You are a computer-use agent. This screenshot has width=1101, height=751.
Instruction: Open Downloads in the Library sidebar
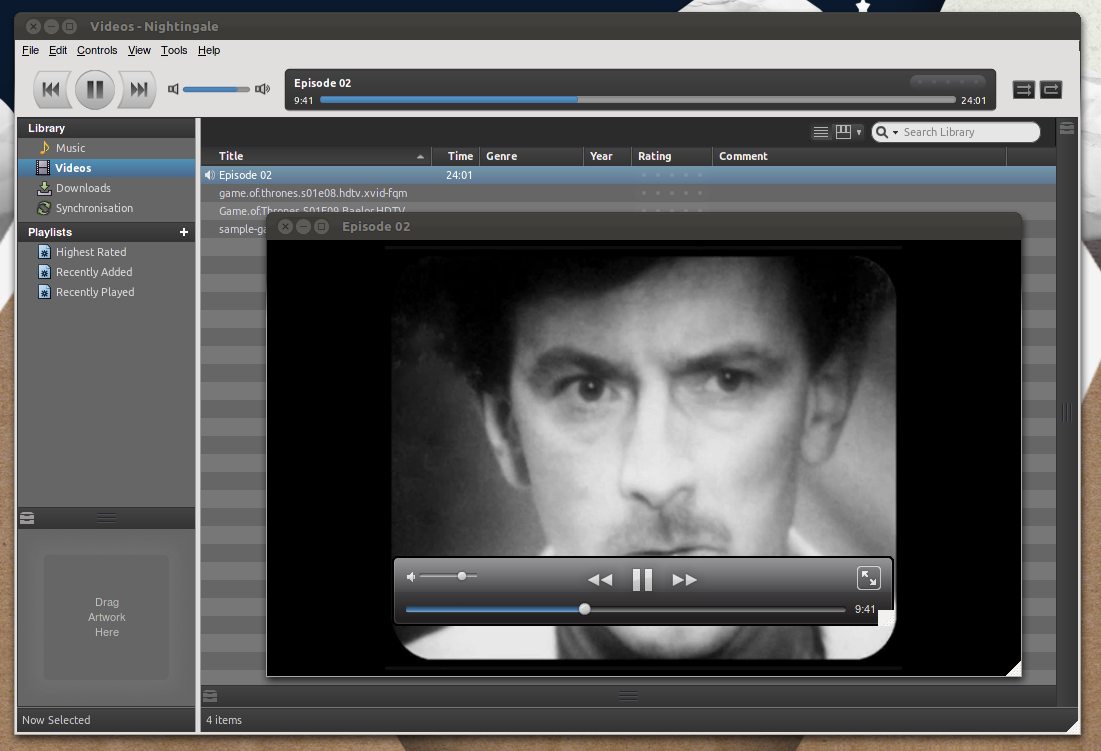[x=106, y=188]
